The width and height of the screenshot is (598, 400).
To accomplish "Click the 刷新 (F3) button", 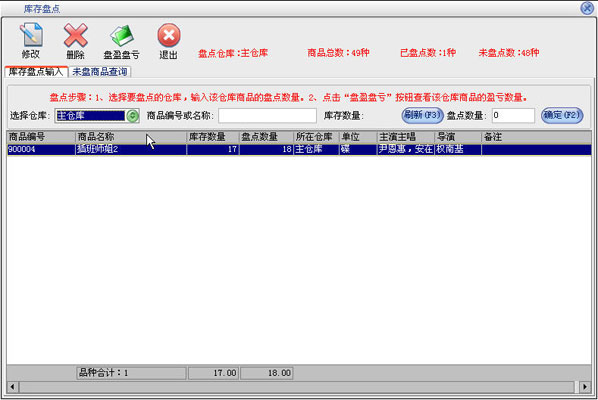I will 423,115.
